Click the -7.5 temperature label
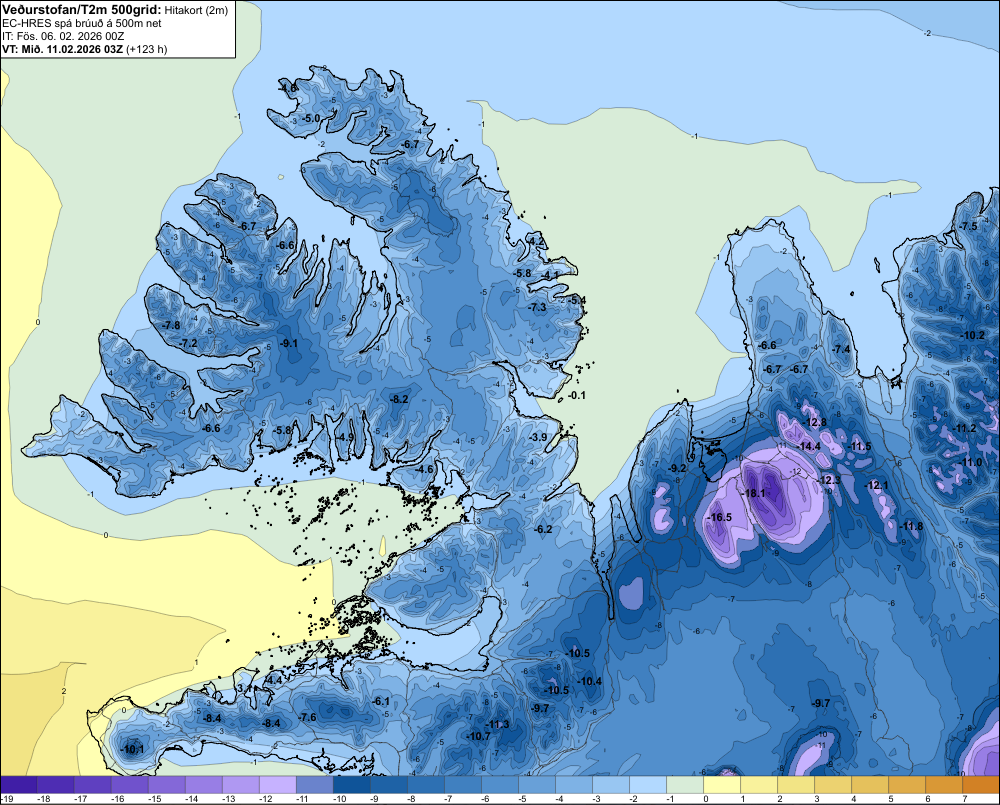Viewport: 1000px width, 805px height. (x=969, y=226)
